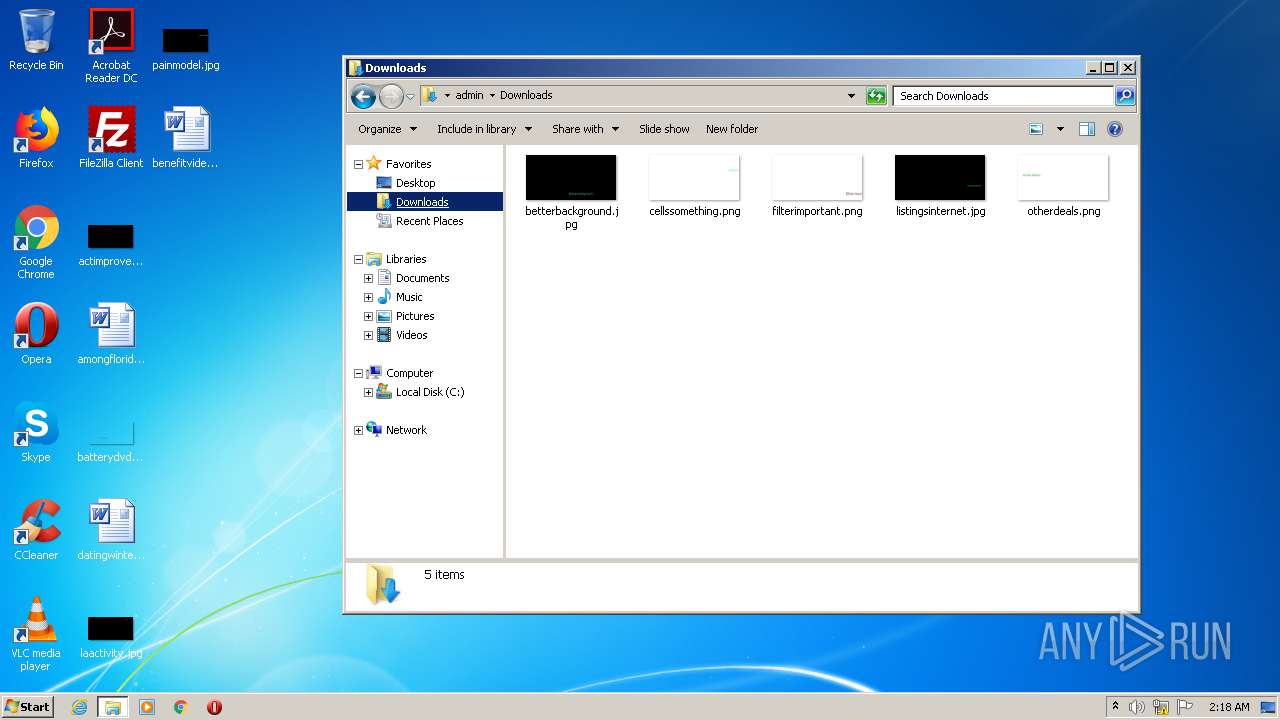Select the datingwinte Word document
Screen dimensions: 1280x720
click(x=111, y=530)
